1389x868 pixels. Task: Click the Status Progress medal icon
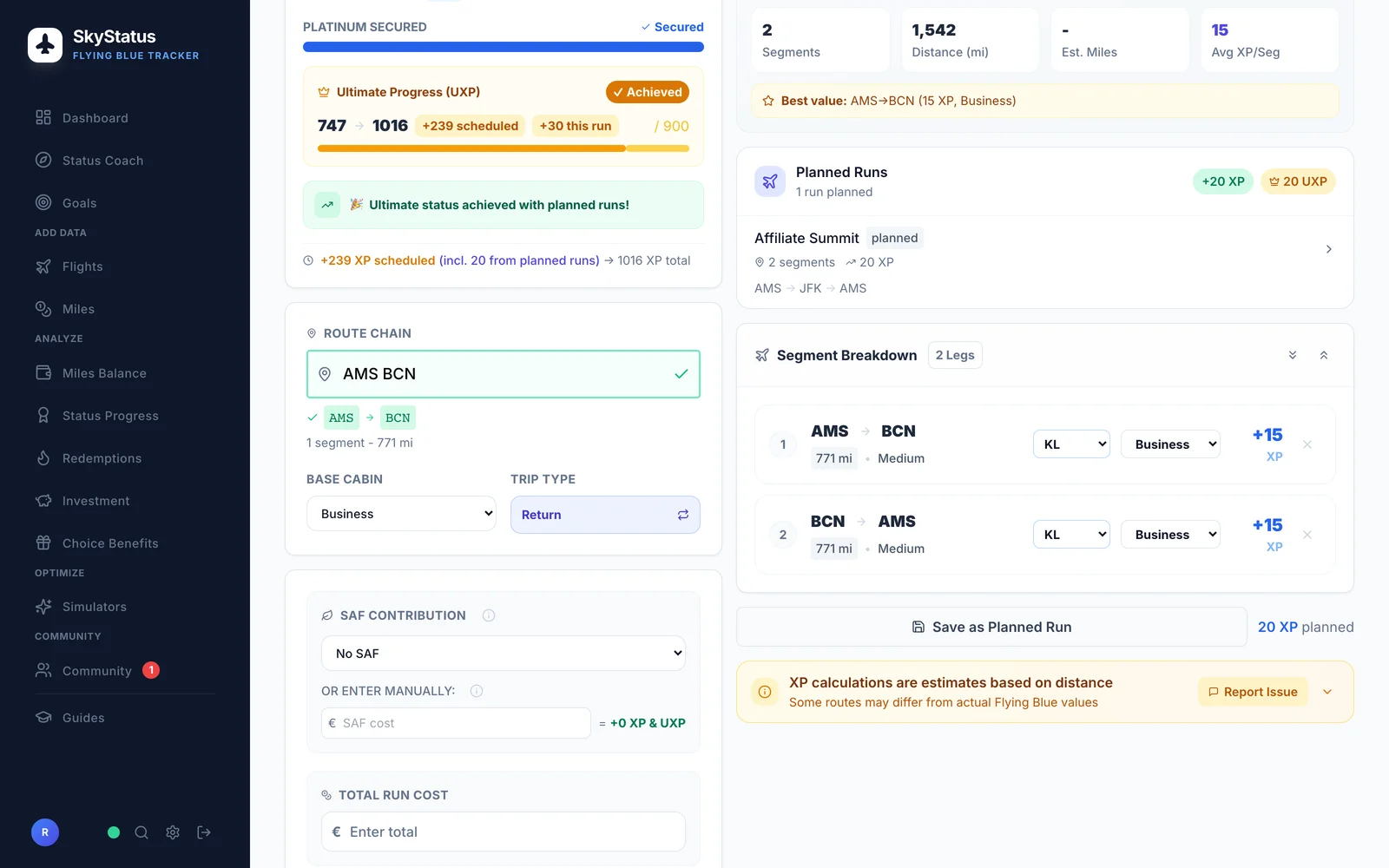point(43,415)
